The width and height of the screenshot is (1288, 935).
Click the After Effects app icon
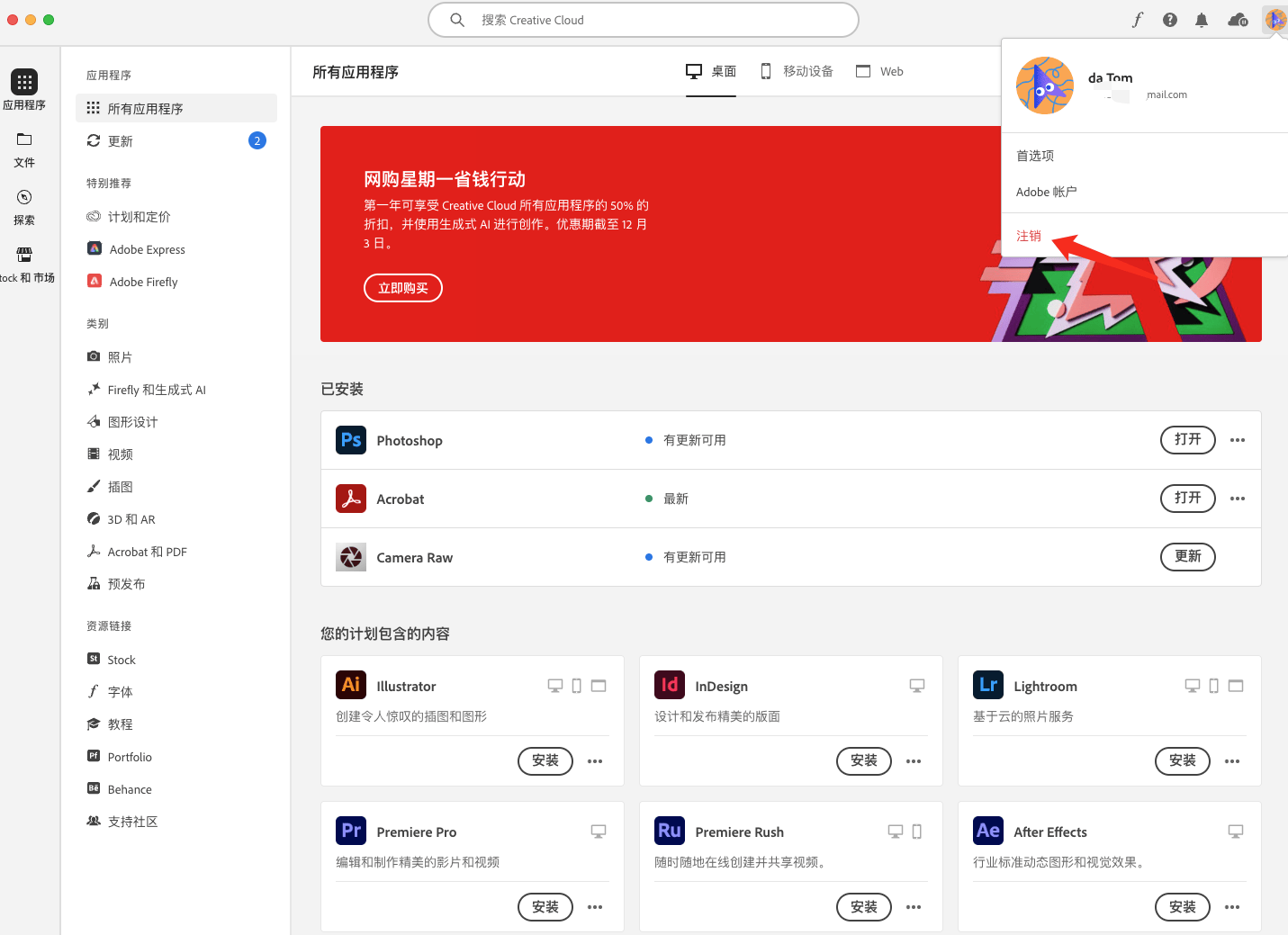tap(988, 831)
